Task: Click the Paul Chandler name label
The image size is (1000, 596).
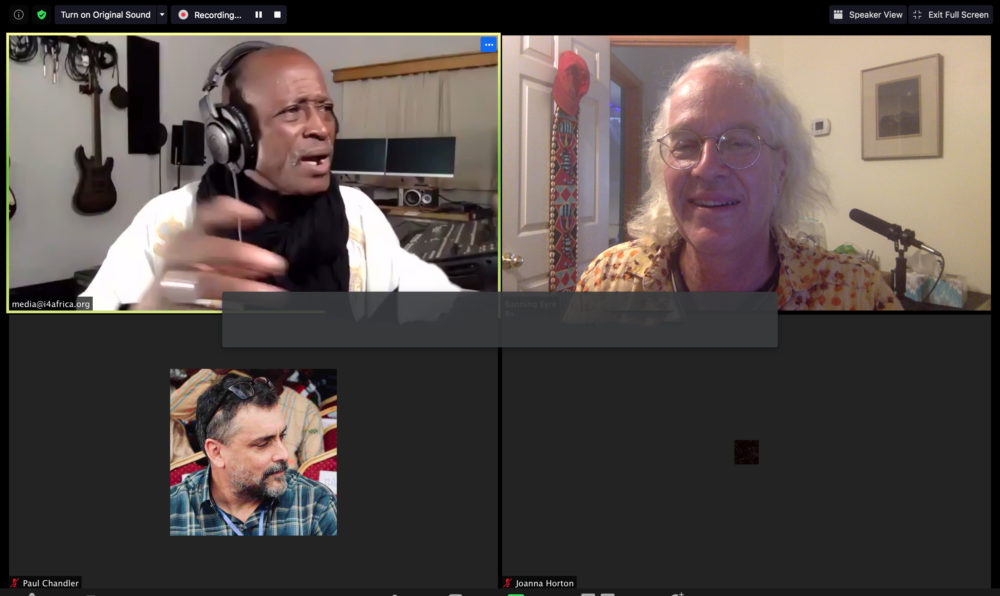Action: [x=50, y=583]
